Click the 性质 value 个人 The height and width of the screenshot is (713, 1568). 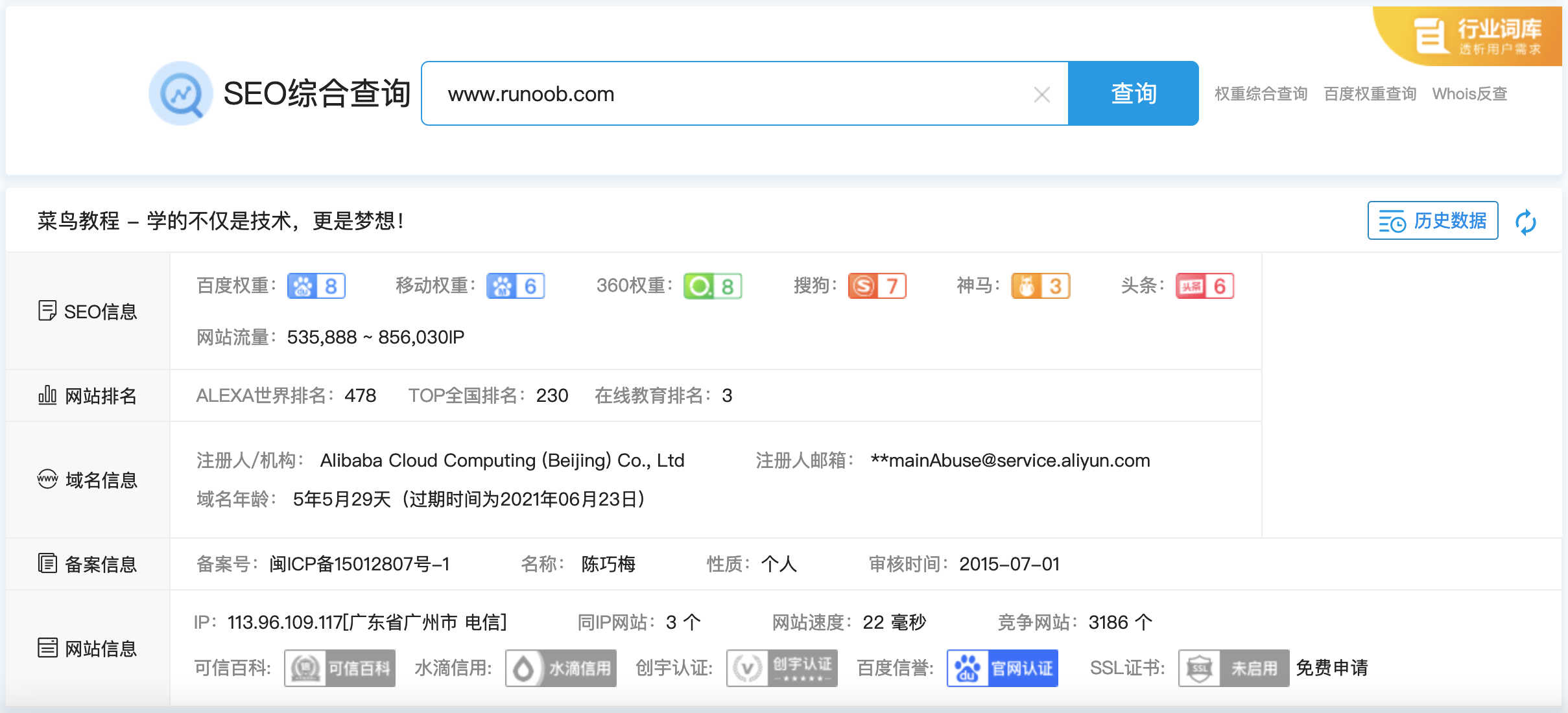coord(779,564)
